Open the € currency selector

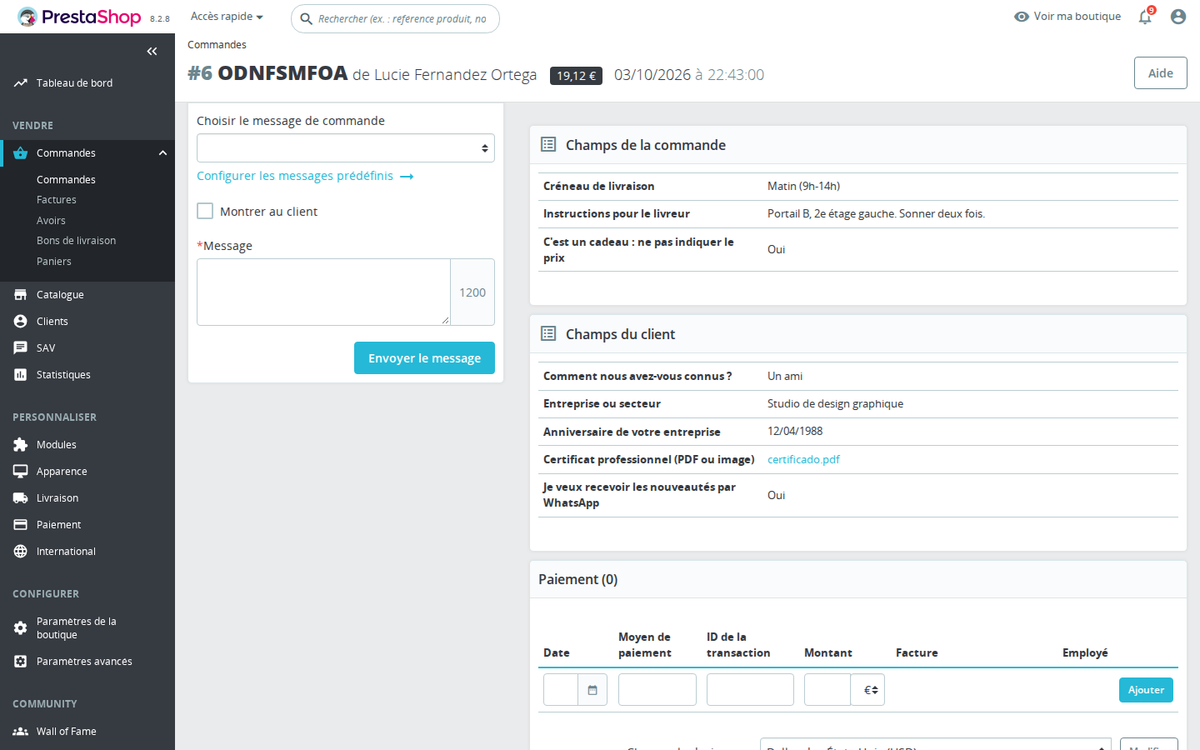click(x=868, y=690)
